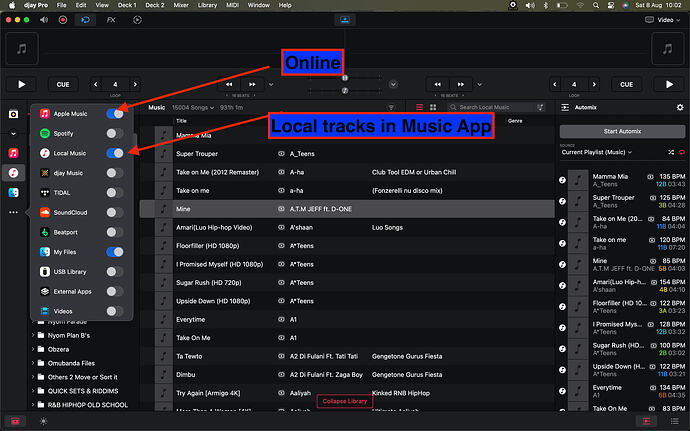Screen dimensions: 690x431
Task: Skip backward on left deck
Action: point(229,85)
